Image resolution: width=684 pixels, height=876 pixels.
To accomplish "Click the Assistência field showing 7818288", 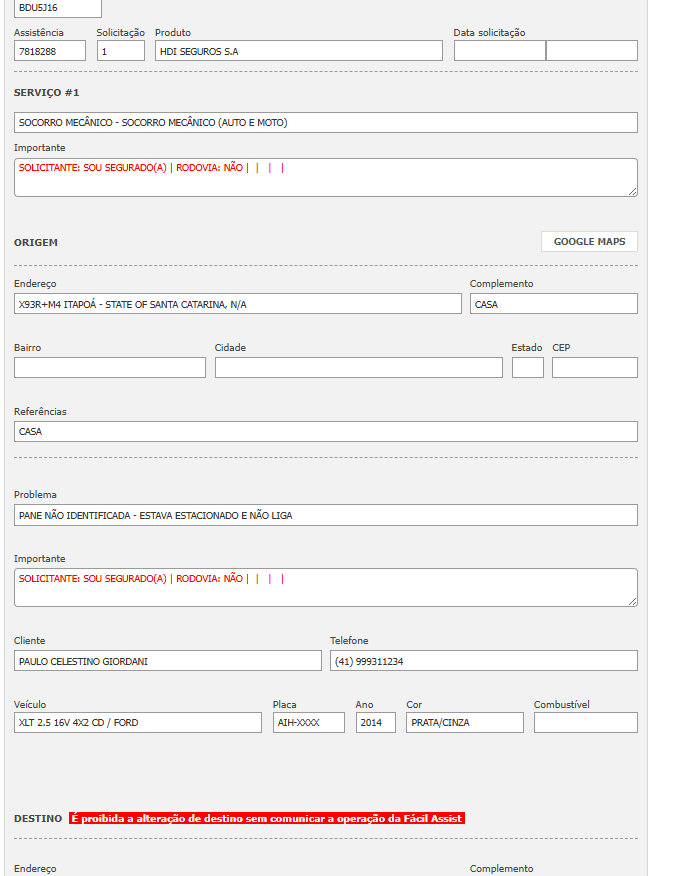I will (x=50, y=51).
